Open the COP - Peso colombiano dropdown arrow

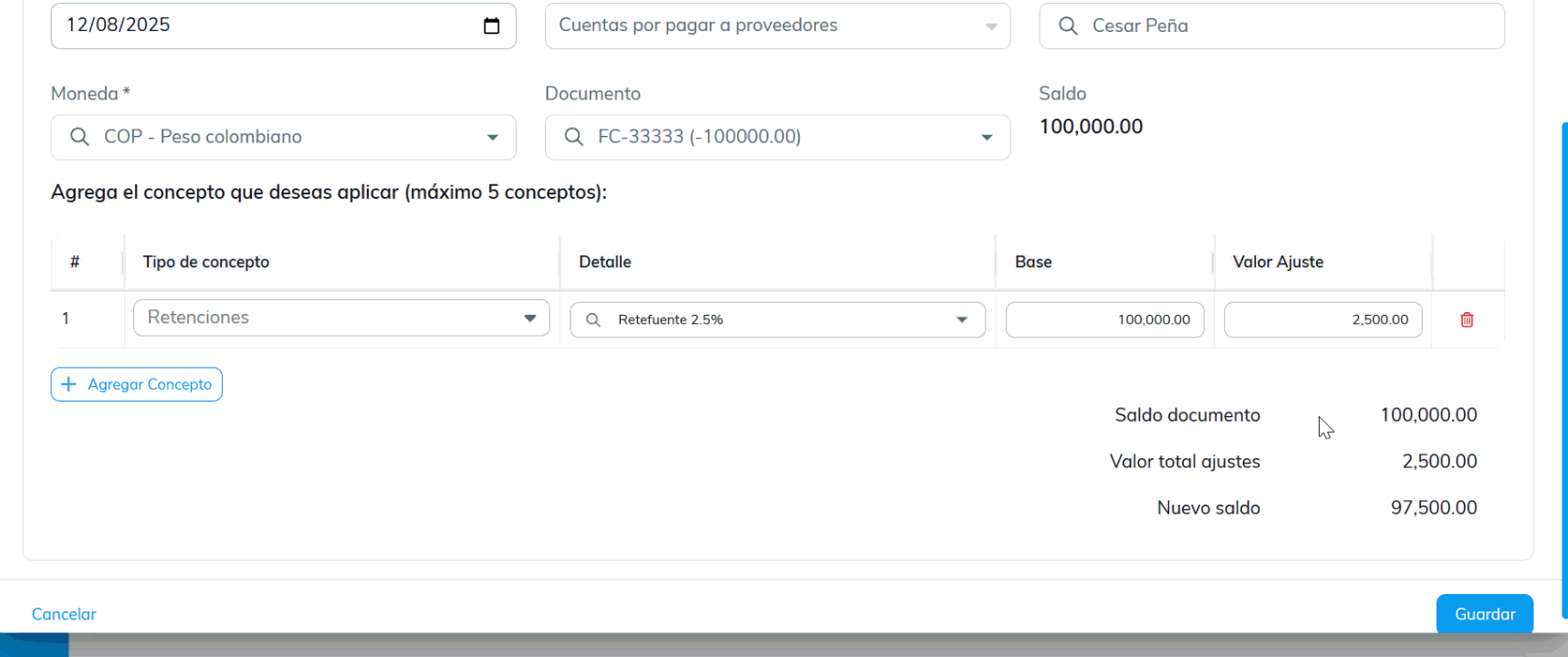pos(492,138)
